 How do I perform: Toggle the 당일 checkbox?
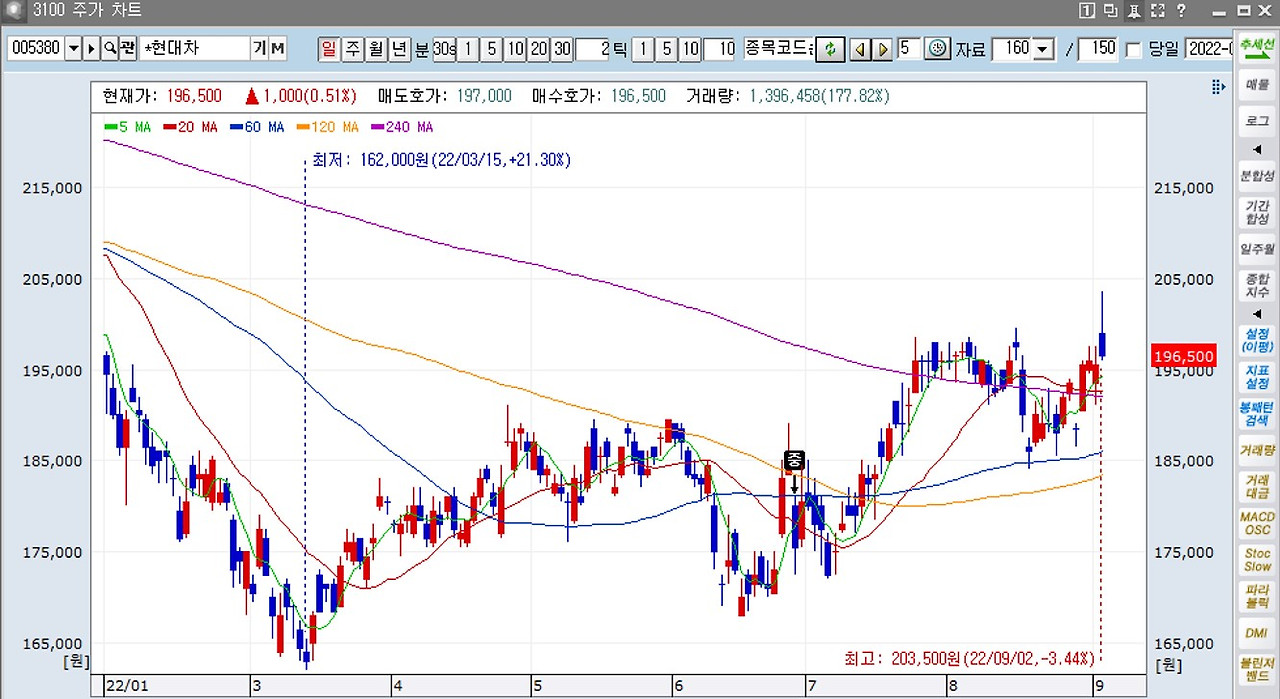point(1132,49)
